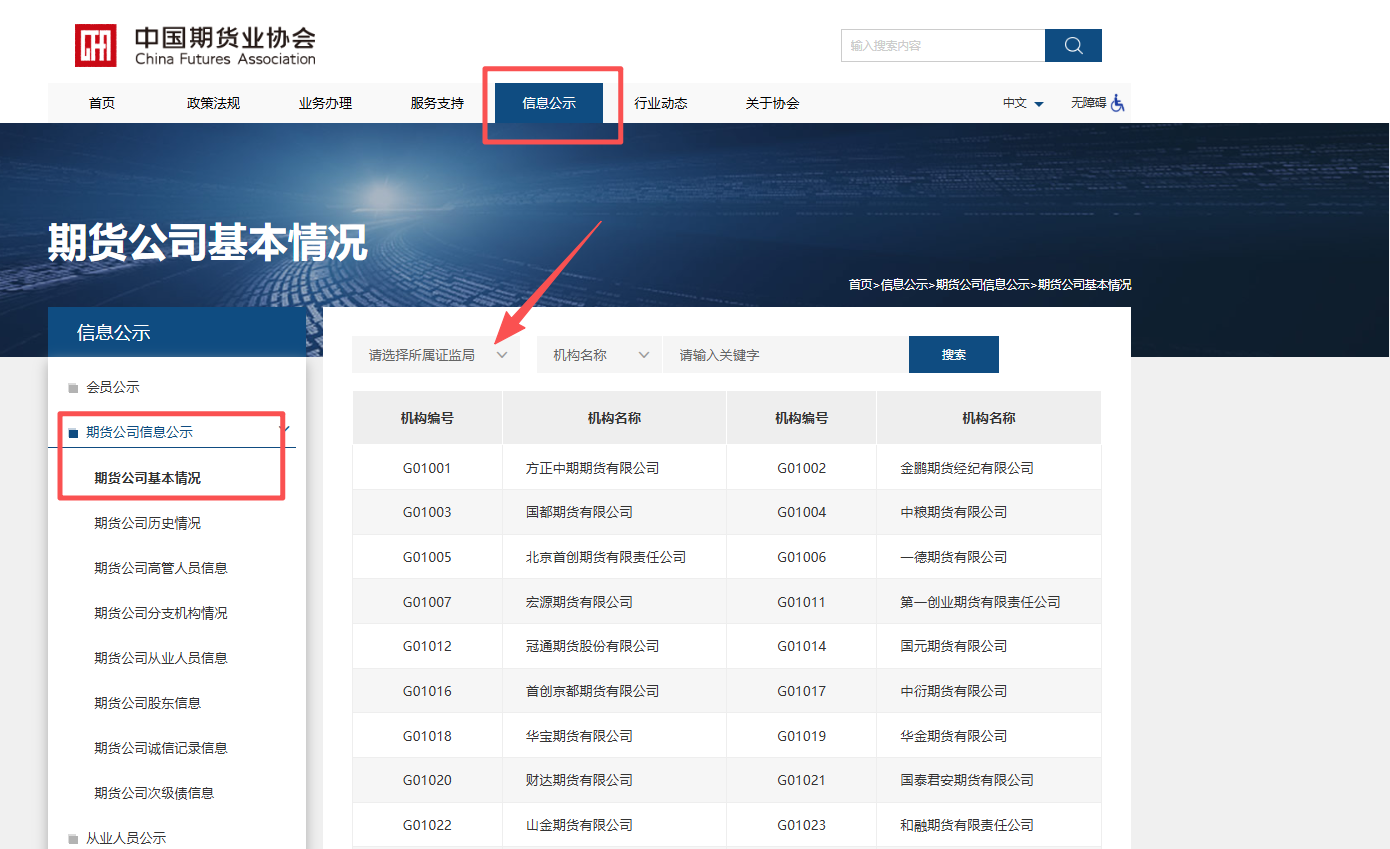Click institution code G01001
1390x849 pixels.
click(427, 468)
